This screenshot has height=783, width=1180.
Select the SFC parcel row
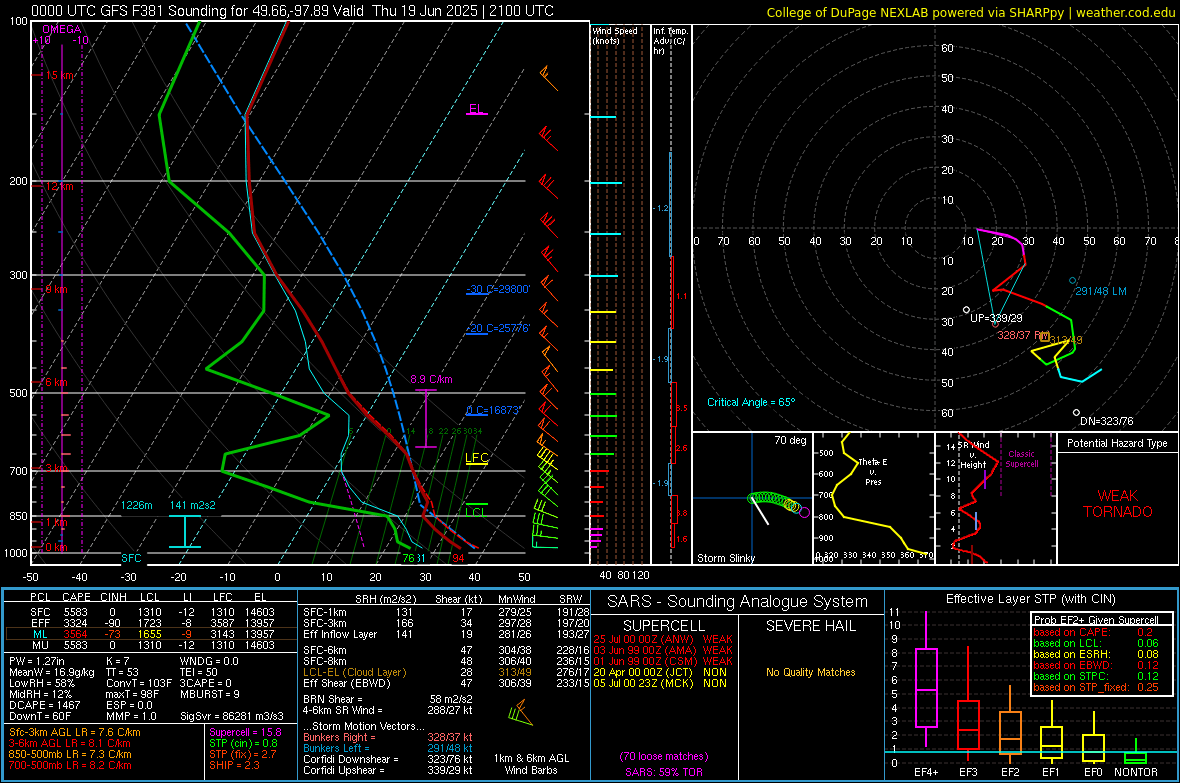click(x=151, y=613)
